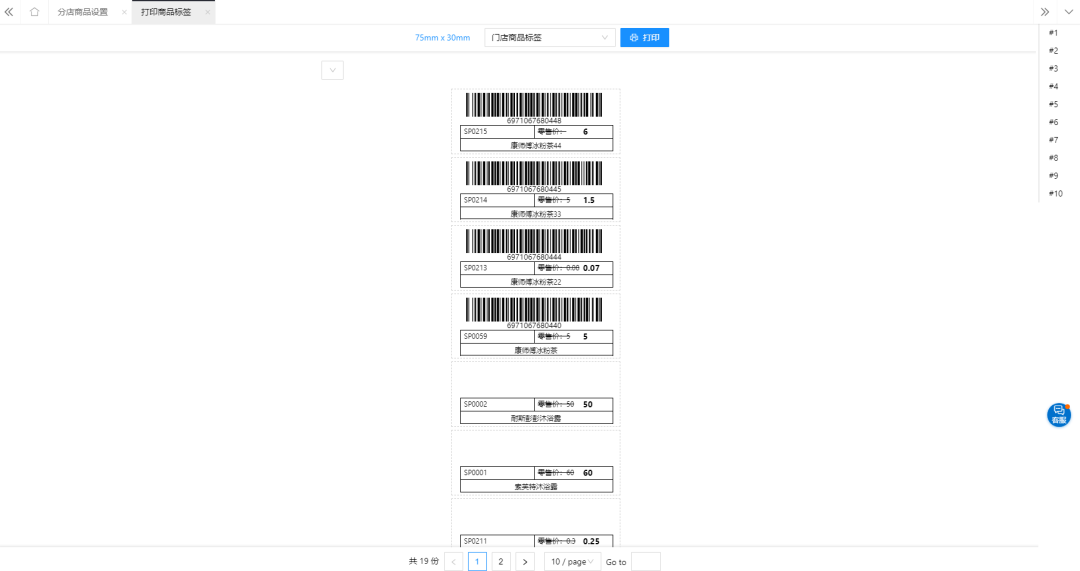The image size is (1080, 571).
Task: Close the 分店商品设置 tab
Action: click(x=124, y=12)
